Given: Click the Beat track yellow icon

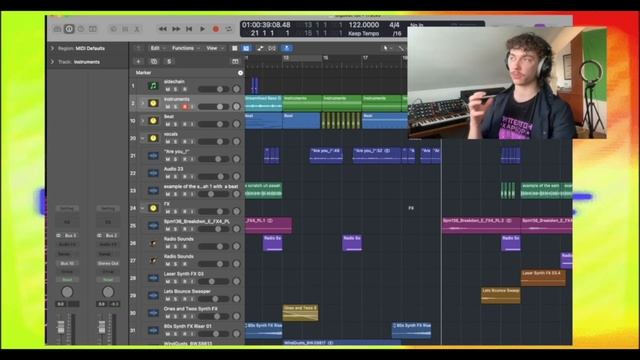Looking at the screenshot, I should point(153,121).
